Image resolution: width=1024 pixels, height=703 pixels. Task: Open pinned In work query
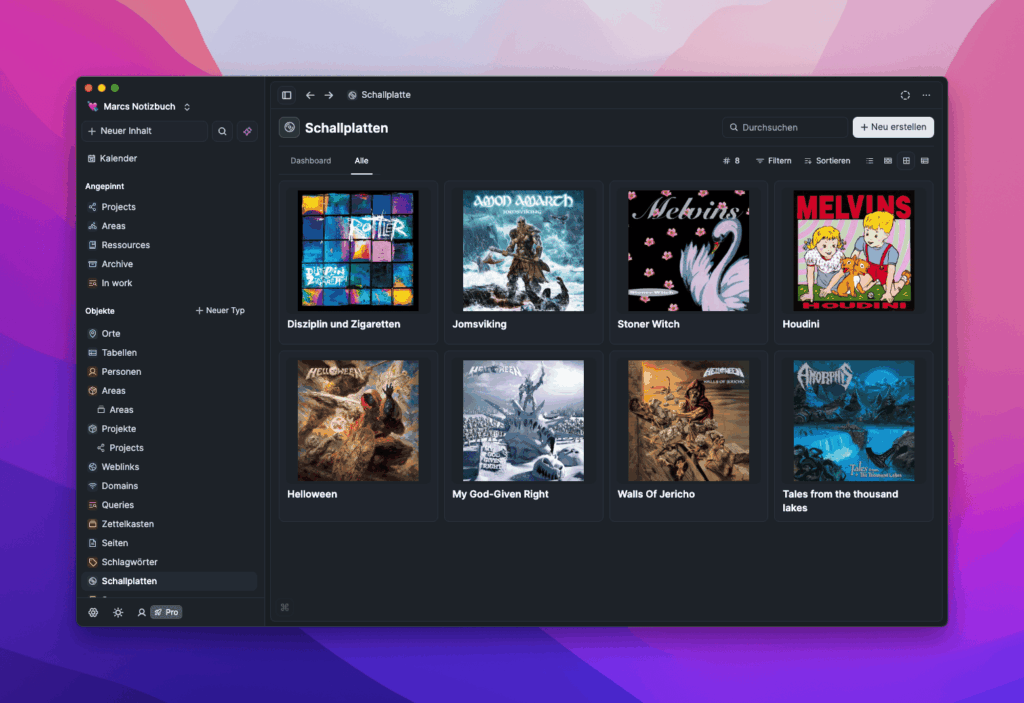tap(169, 283)
